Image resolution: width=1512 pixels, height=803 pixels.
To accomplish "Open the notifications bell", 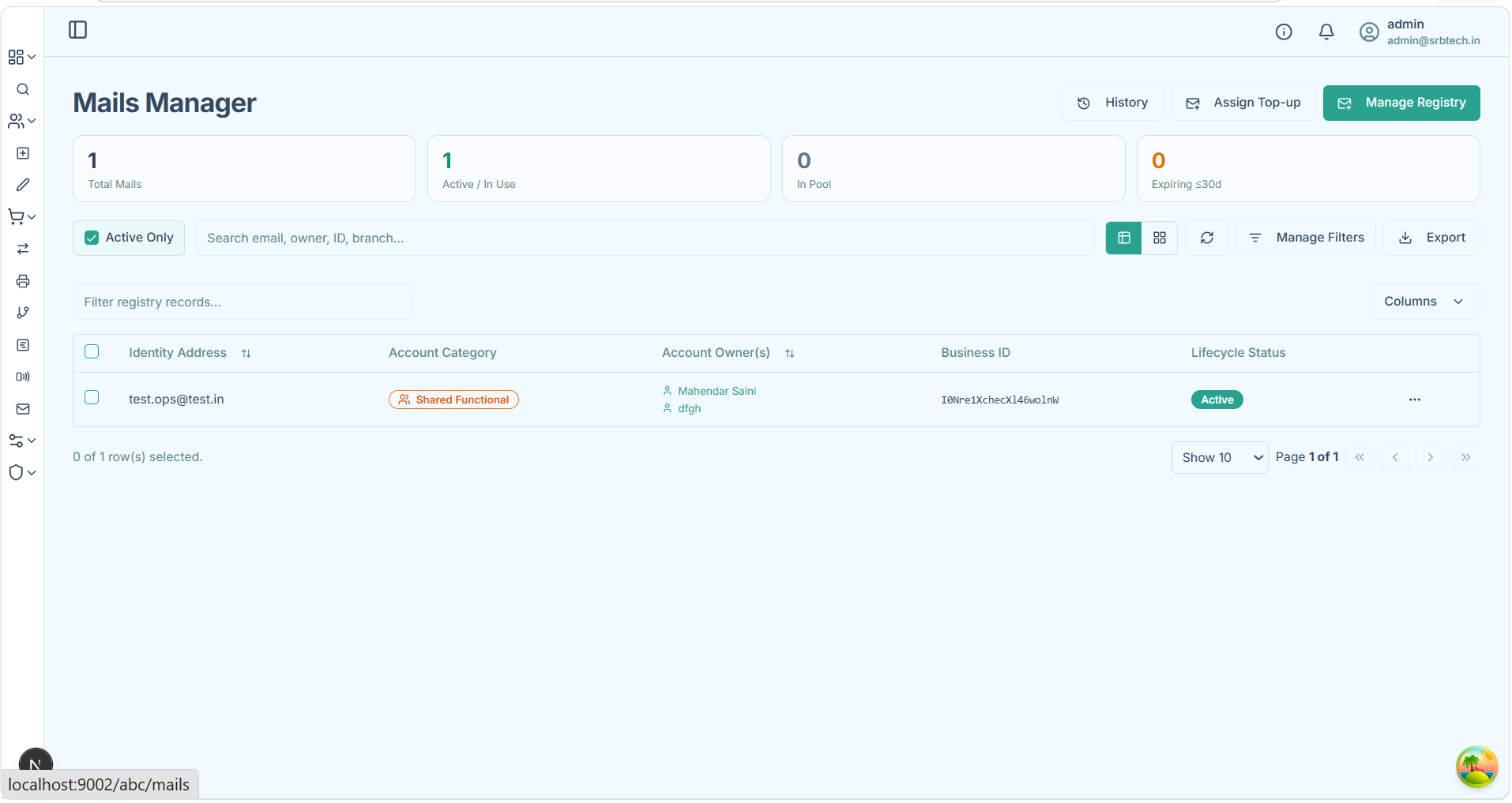I will (1326, 32).
